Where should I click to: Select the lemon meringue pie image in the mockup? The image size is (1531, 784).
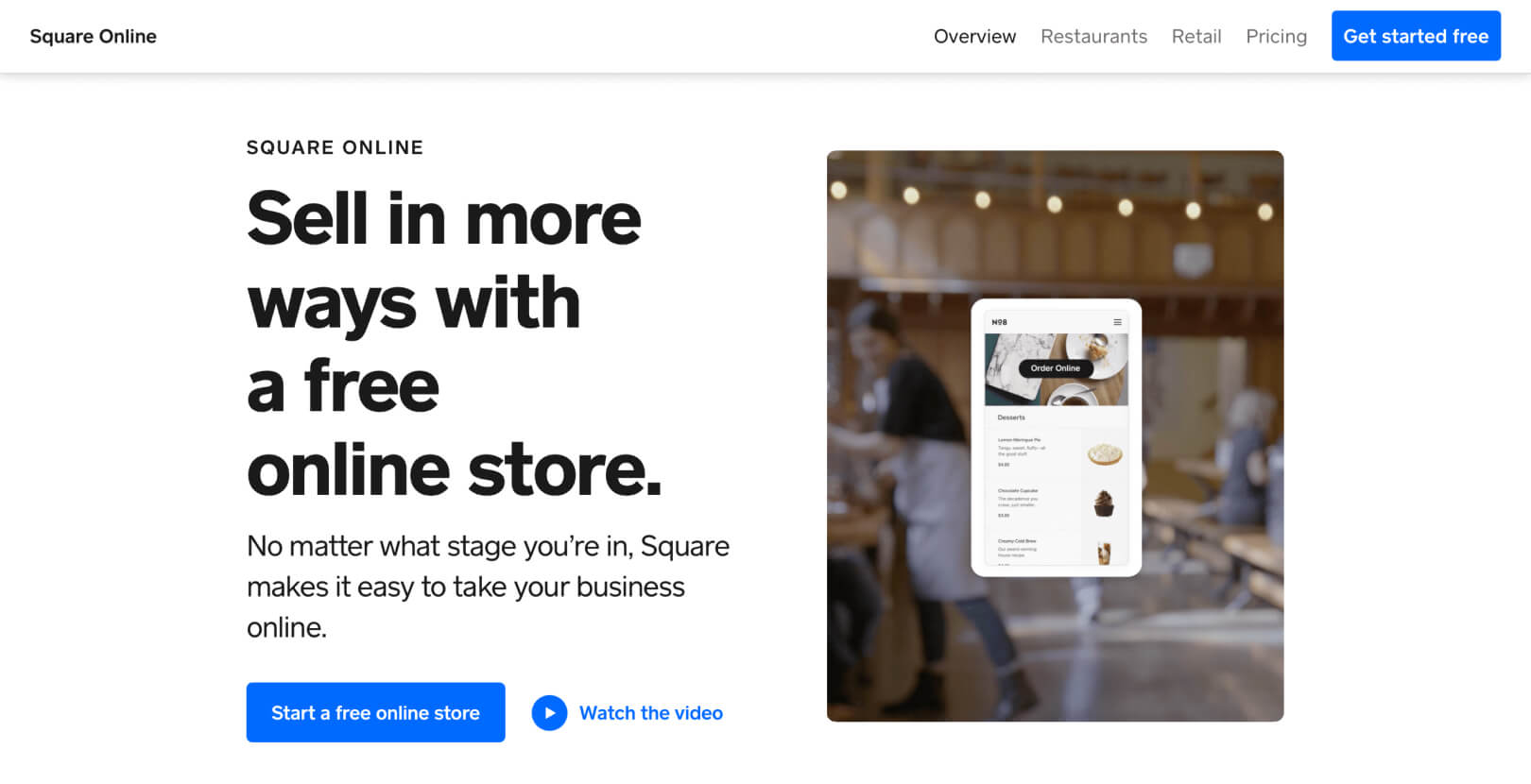pos(1104,454)
